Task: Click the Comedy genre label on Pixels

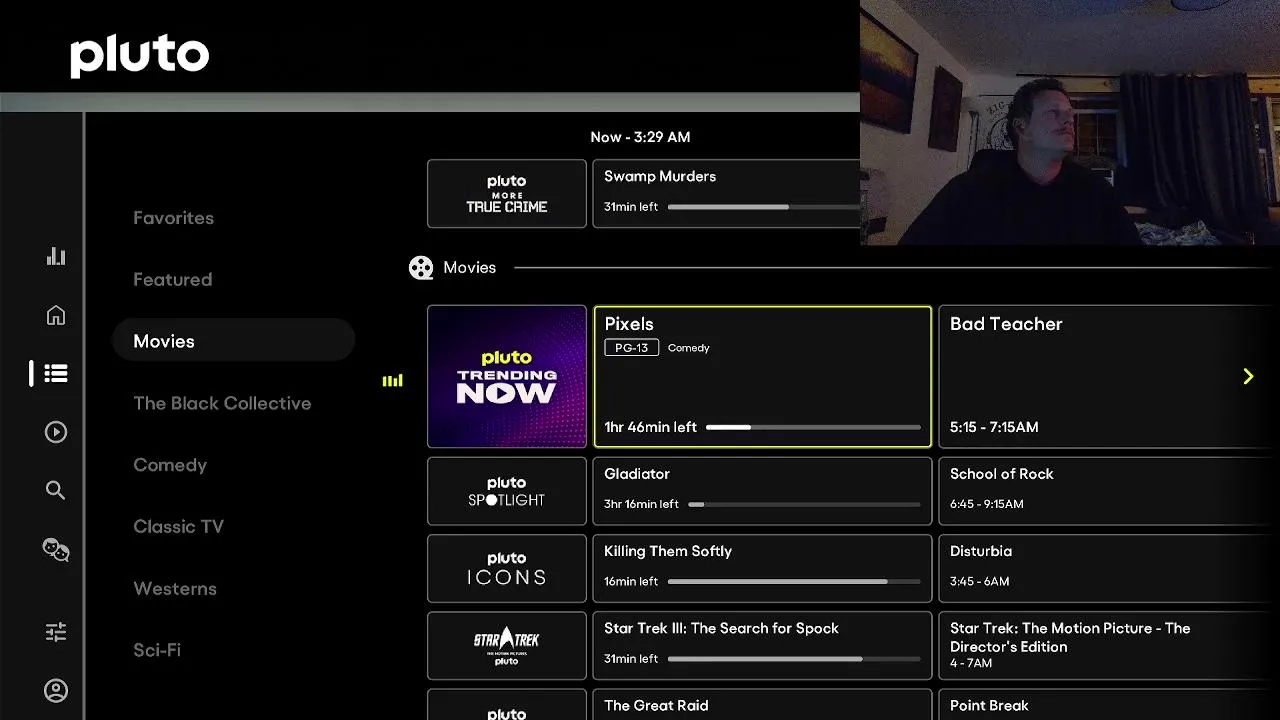Action: click(x=689, y=348)
